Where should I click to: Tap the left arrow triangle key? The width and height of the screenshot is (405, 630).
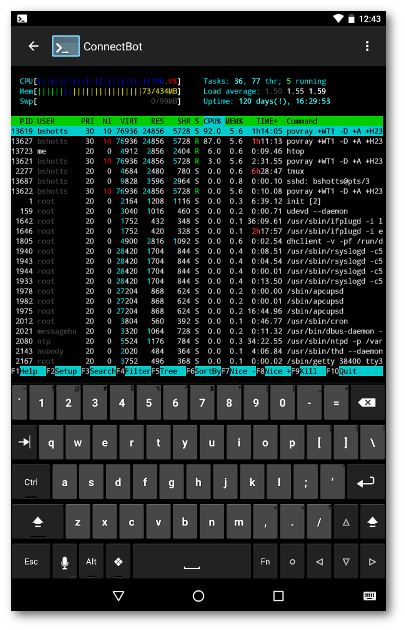319,562
